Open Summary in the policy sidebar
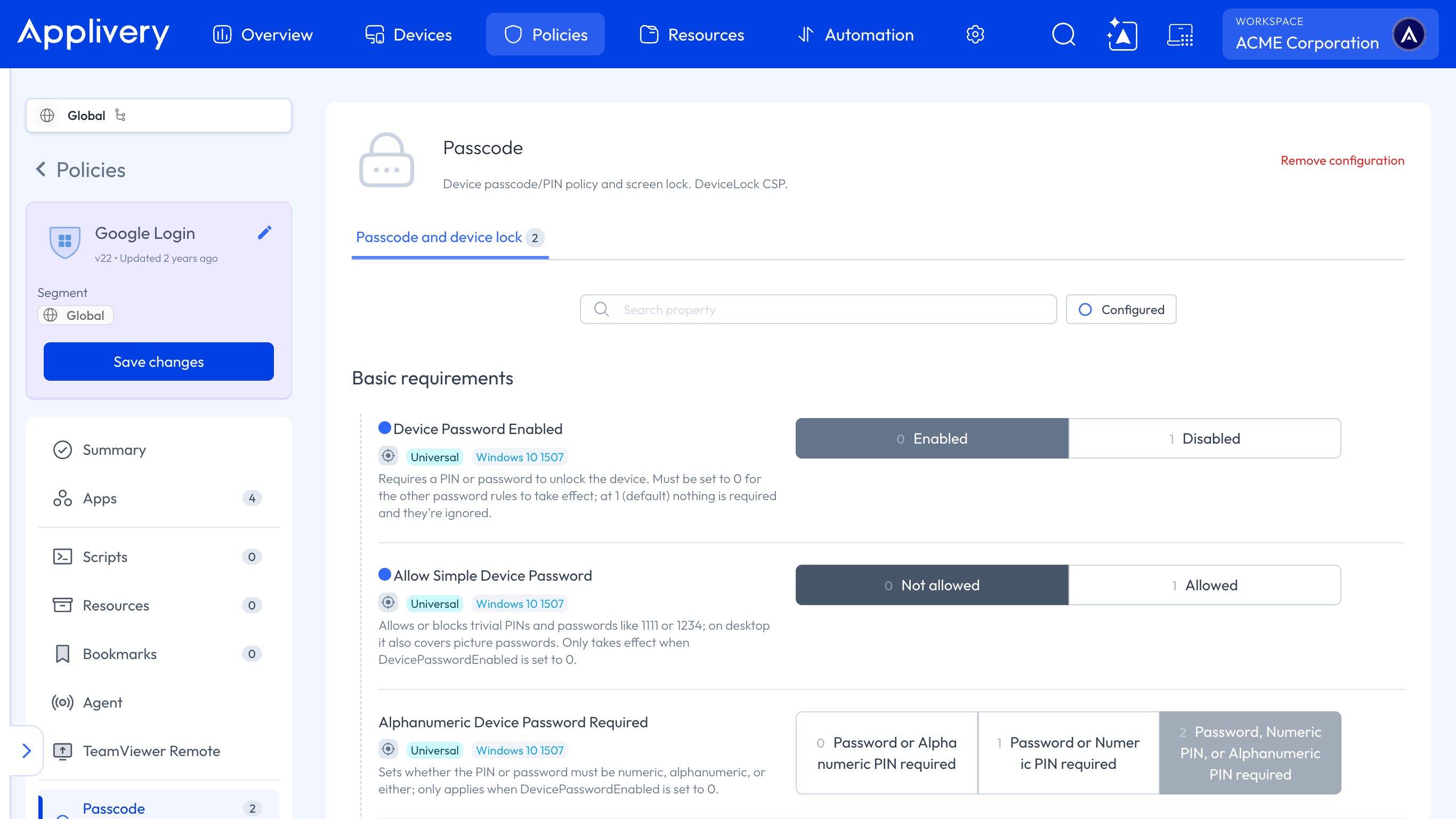Image resolution: width=1456 pixels, height=819 pixels. (x=159, y=449)
